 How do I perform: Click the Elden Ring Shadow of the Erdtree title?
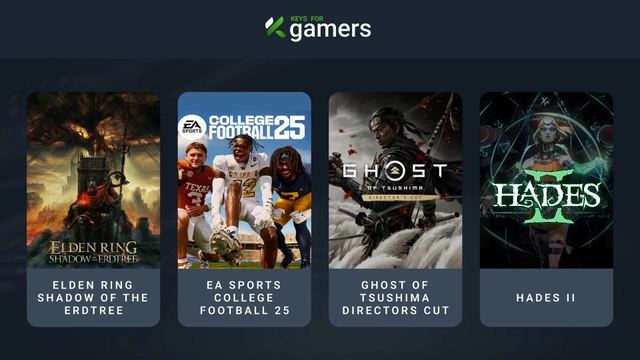point(93,298)
